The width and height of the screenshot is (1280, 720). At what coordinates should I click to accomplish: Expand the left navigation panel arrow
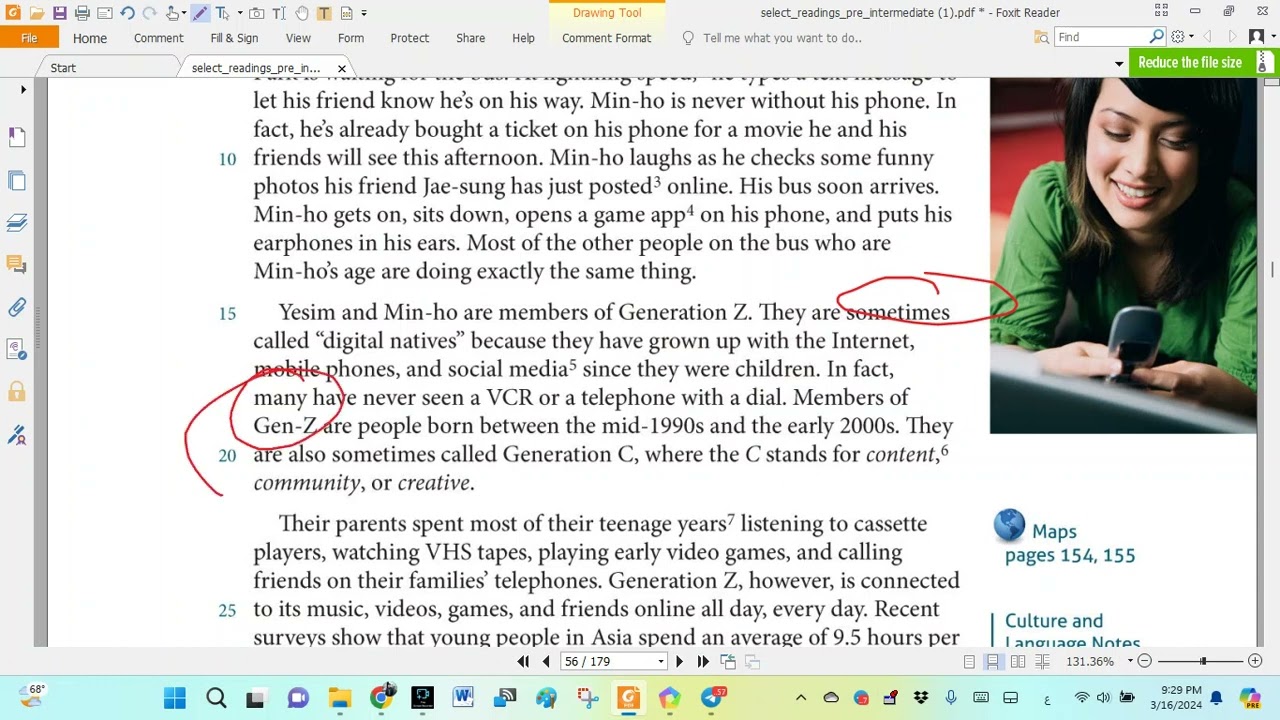[x=23, y=90]
